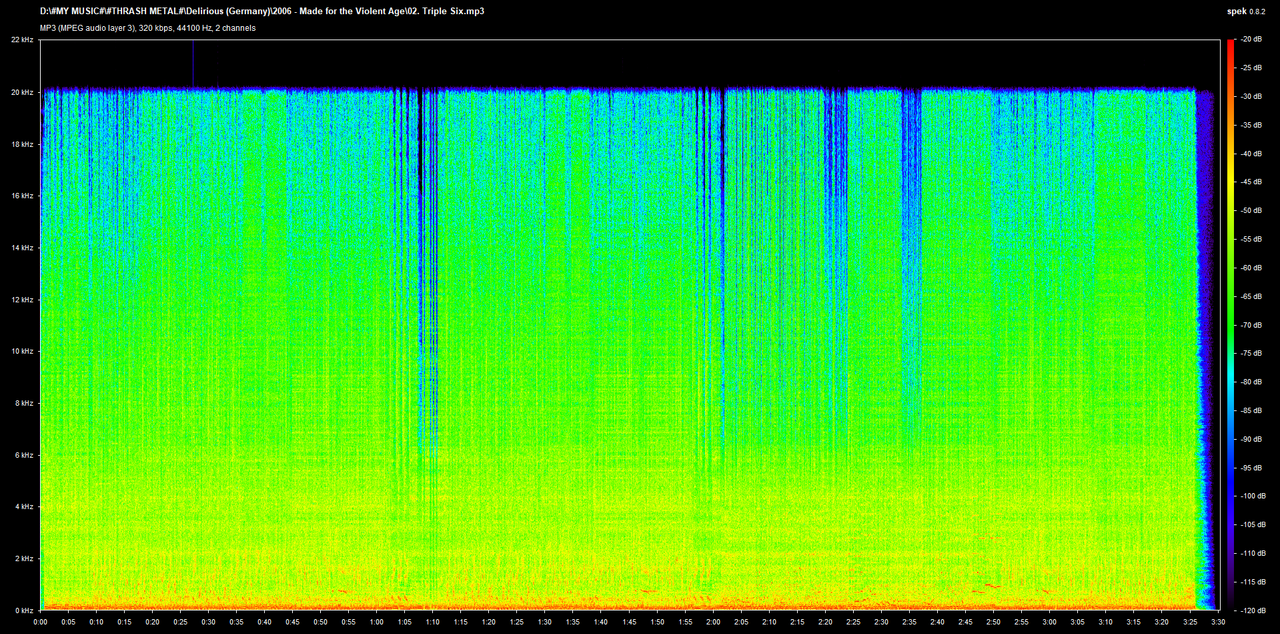Click the -80 dB scale label
The height and width of the screenshot is (634, 1280).
pos(1251,382)
